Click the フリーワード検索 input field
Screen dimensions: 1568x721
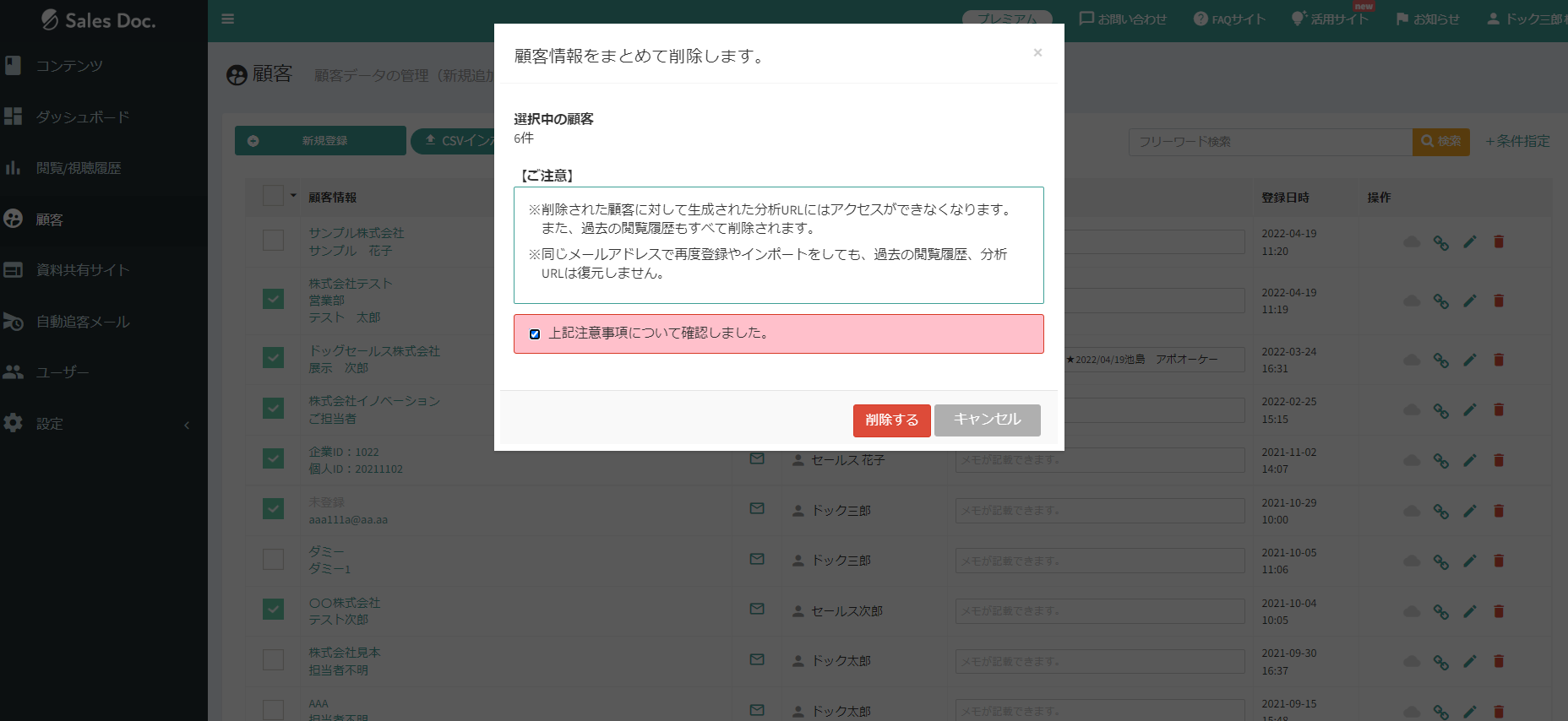click(1270, 142)
